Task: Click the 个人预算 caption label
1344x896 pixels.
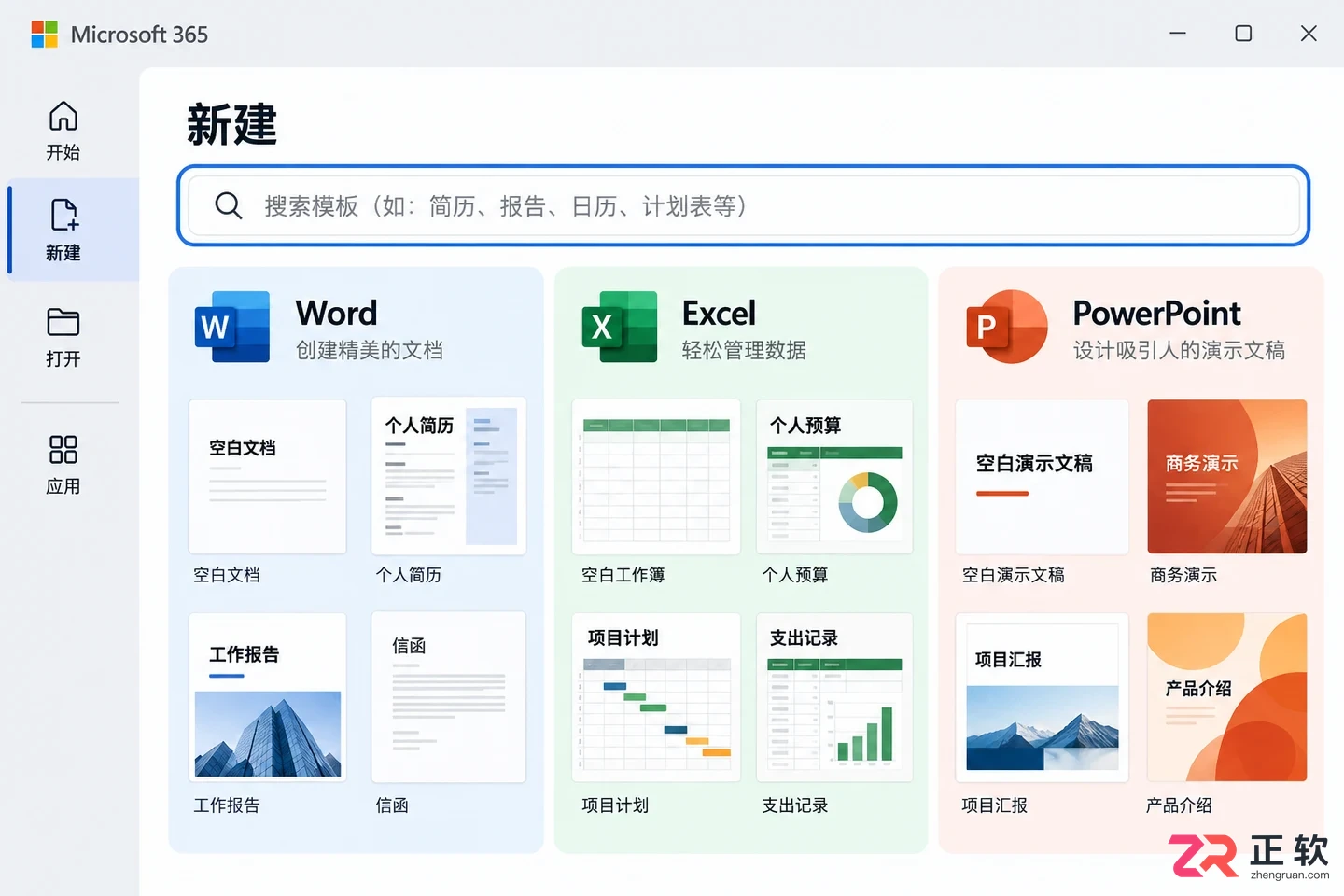Action: [x=795, y=575]
